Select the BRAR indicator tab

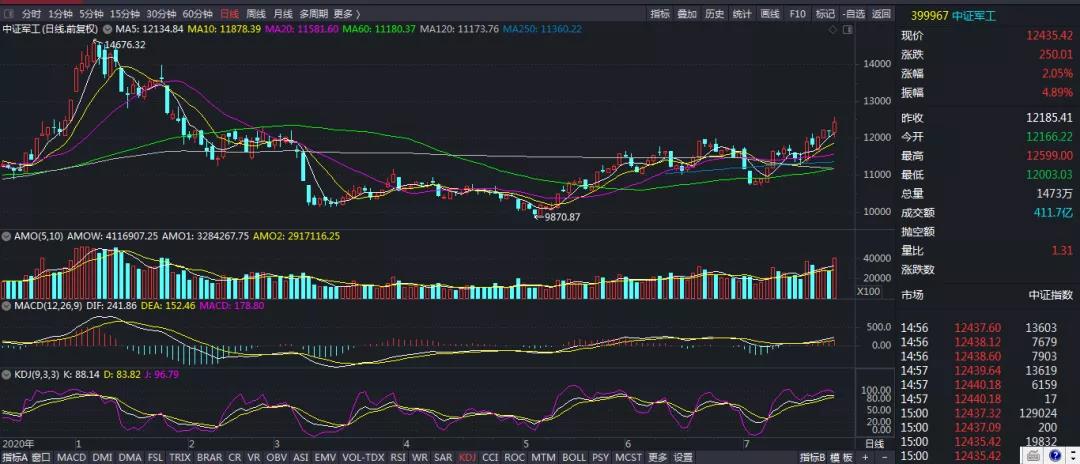pyautogui.click(x=209, y=457)
